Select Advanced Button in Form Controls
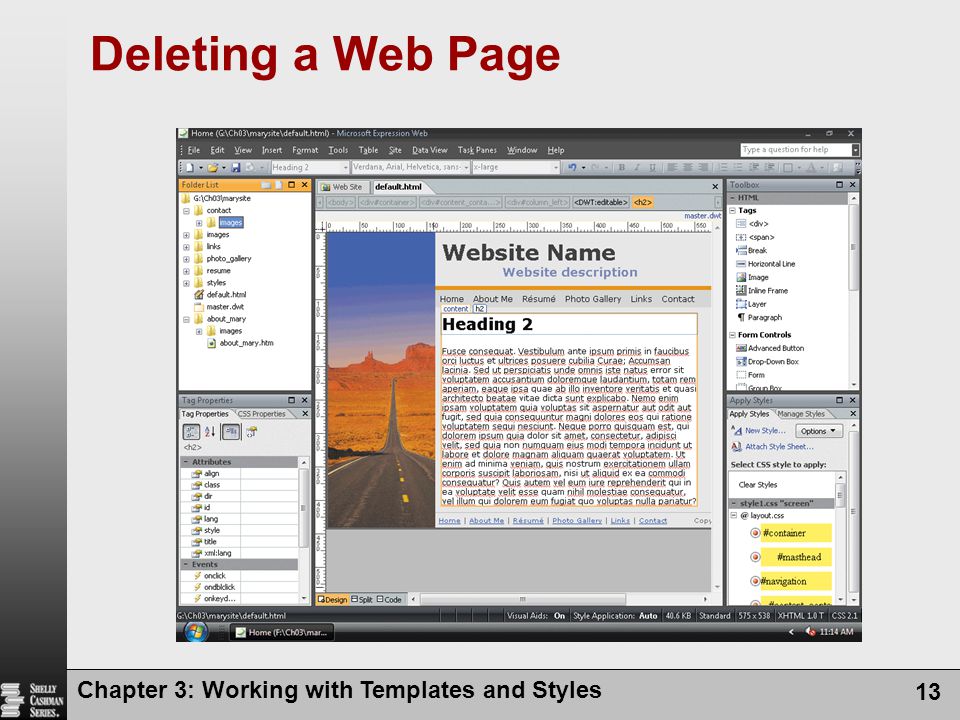The width and height of the screenshot is (960, 720). click(770, 348)
